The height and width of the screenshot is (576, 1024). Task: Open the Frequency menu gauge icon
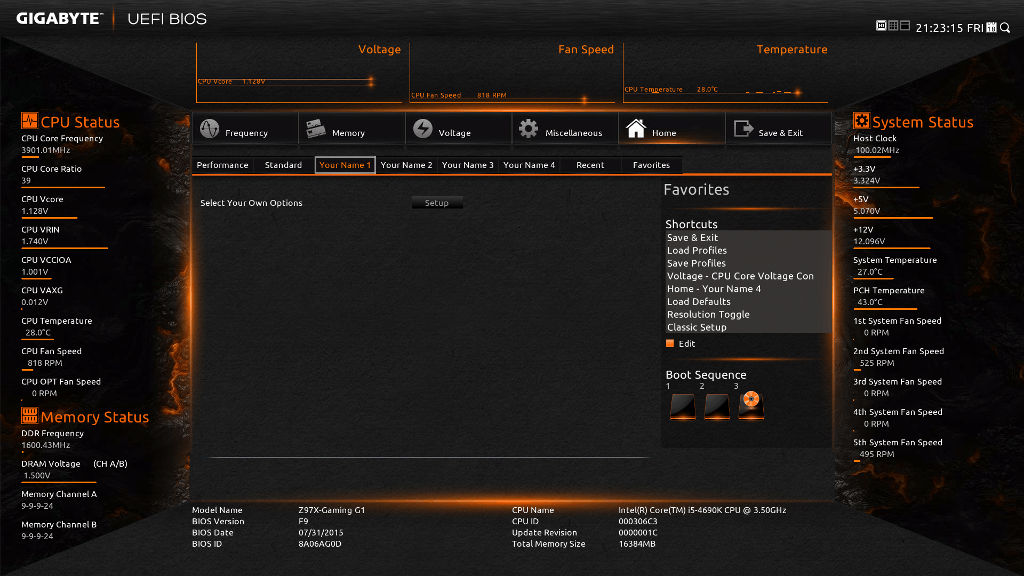[210, 129]
